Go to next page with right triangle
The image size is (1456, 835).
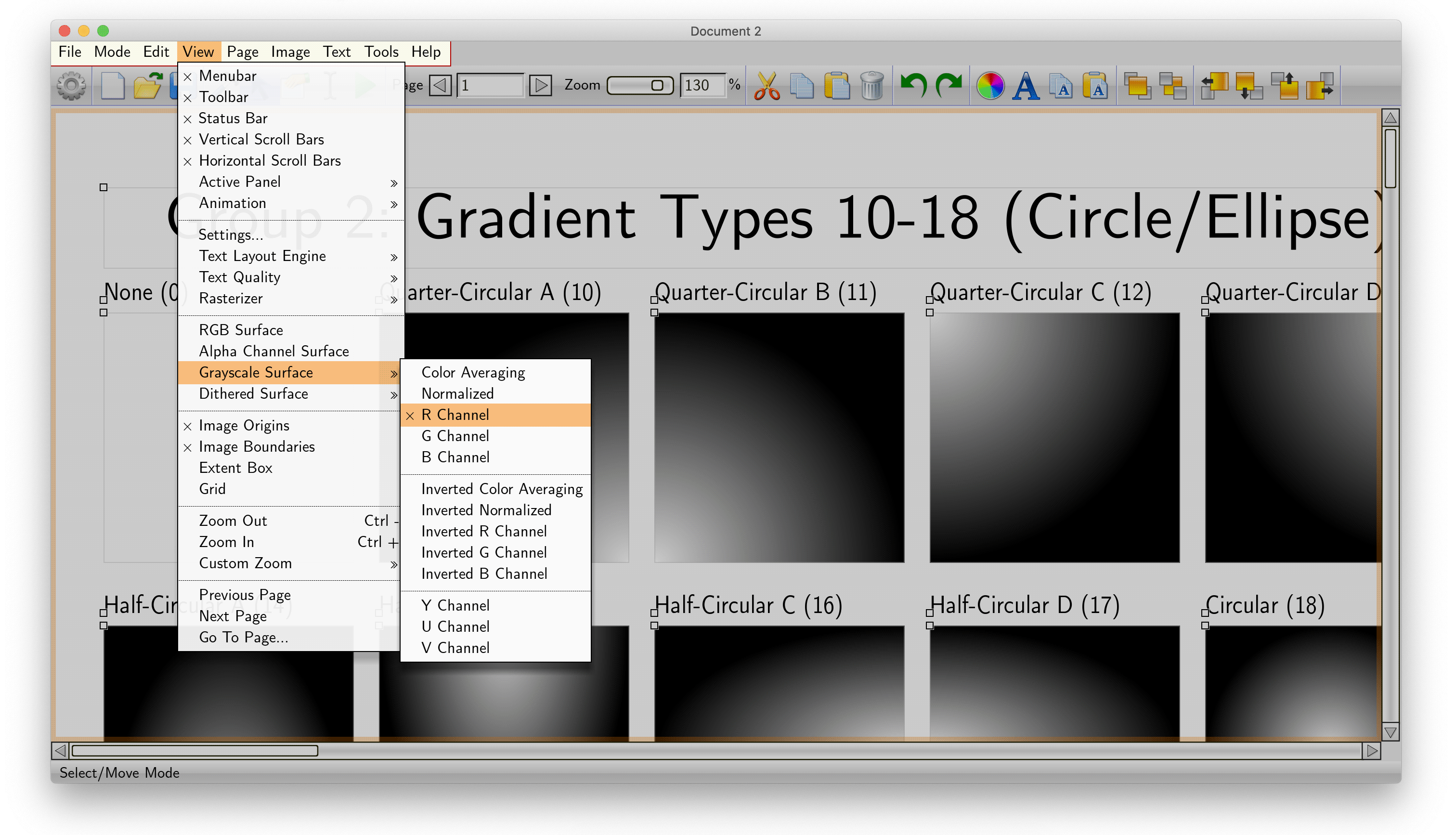pos(540,85)
